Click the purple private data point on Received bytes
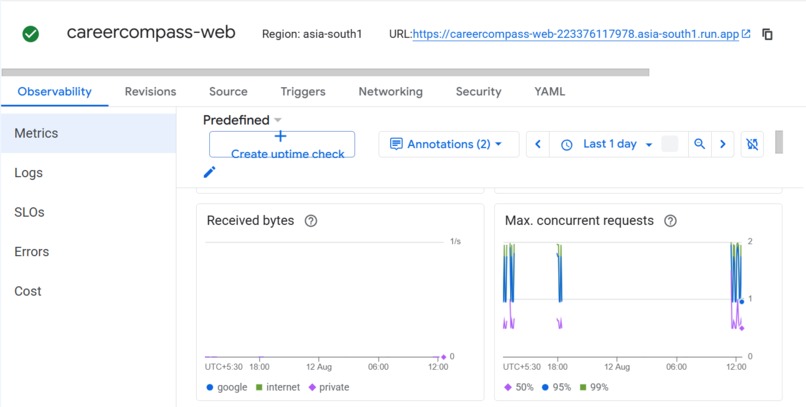806x407 pixels. 443,357
